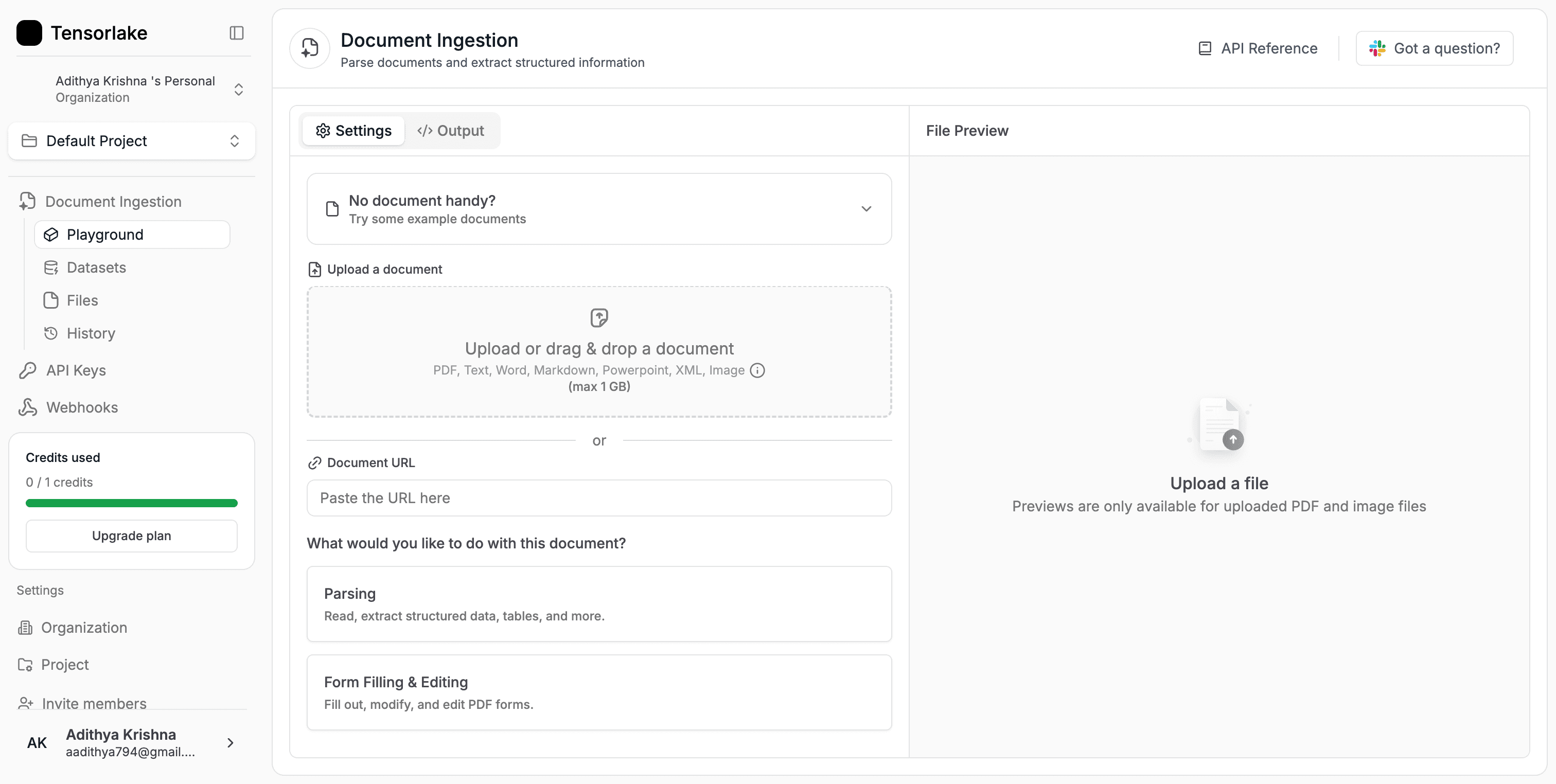This screenshot has width=1556, height=784.
Task: Collapse the sidebar with the panel icon
Action: click(236, 32)
